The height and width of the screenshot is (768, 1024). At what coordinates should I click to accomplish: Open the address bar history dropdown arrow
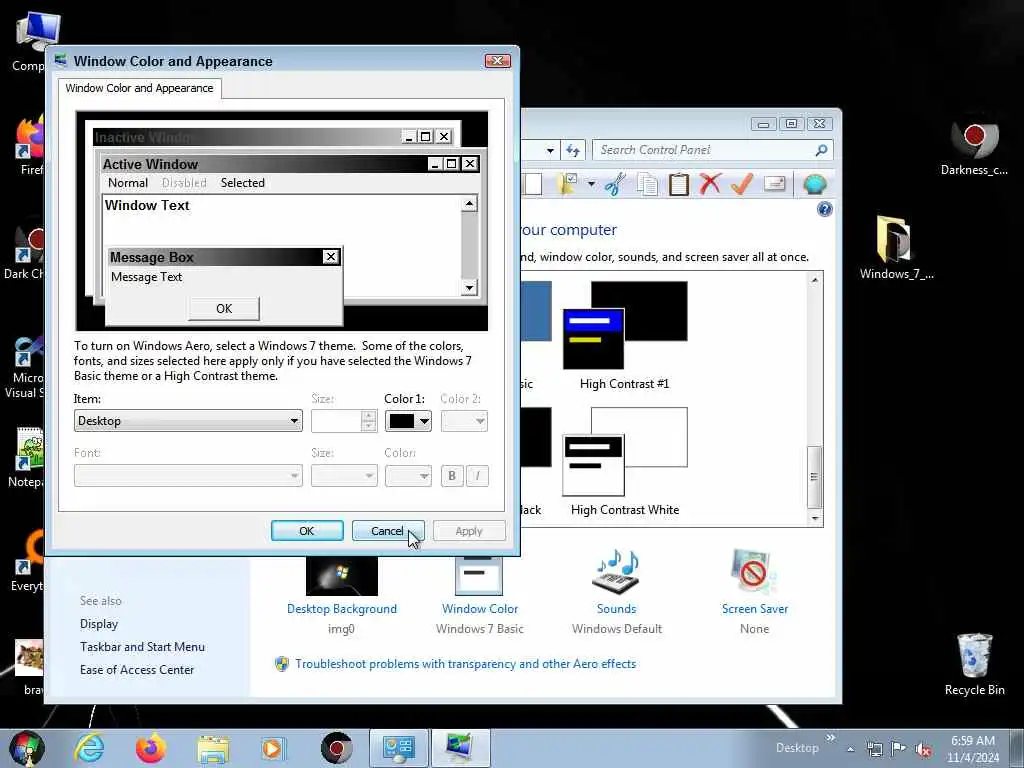pyautogui.click(x=551, y=151)
